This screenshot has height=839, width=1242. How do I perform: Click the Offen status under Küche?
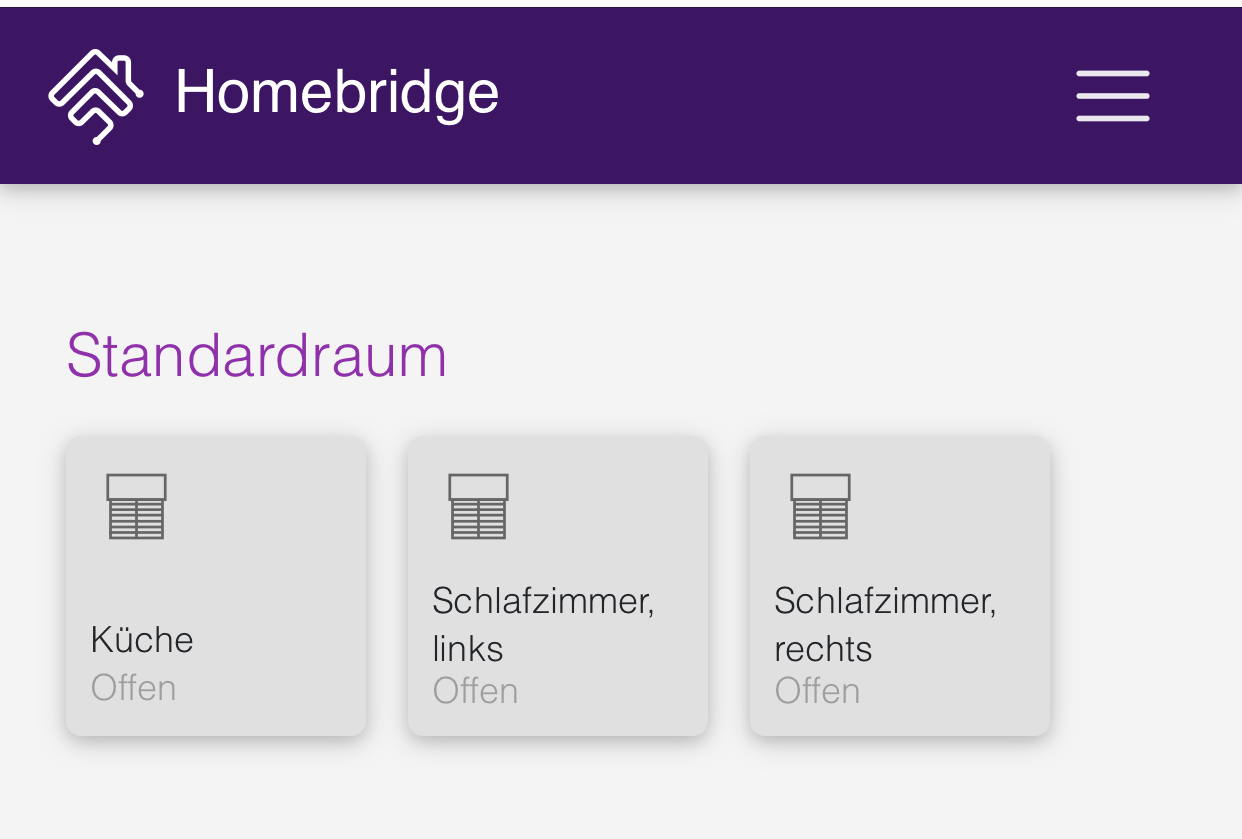(x=133, y=688)
